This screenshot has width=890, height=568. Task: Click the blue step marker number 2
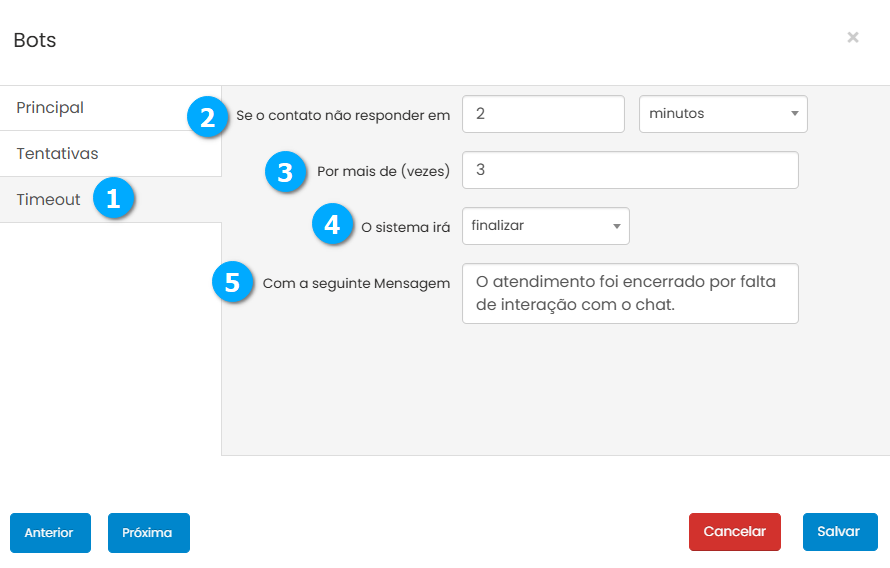point(207,117)
